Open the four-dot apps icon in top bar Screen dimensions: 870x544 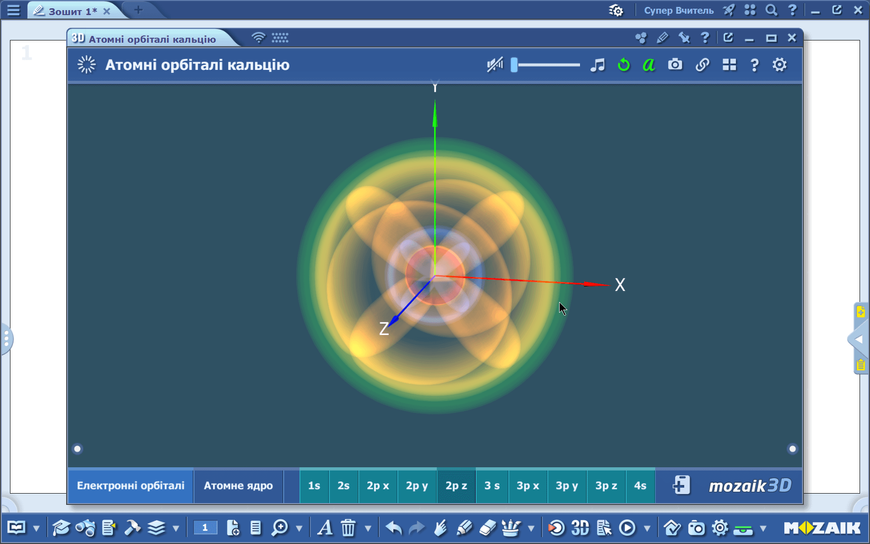750,10
